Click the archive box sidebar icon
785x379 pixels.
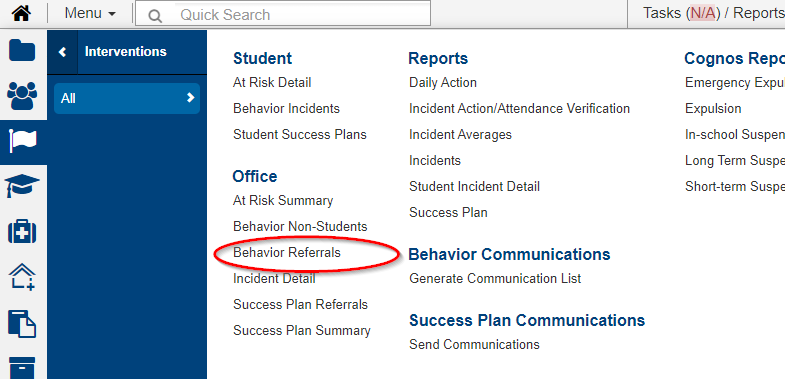pyautogui.click(x=22, y=367)
